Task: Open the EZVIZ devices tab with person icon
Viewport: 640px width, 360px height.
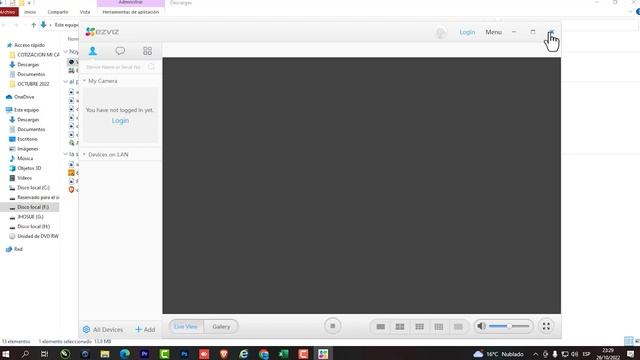Action: [93, 51]
